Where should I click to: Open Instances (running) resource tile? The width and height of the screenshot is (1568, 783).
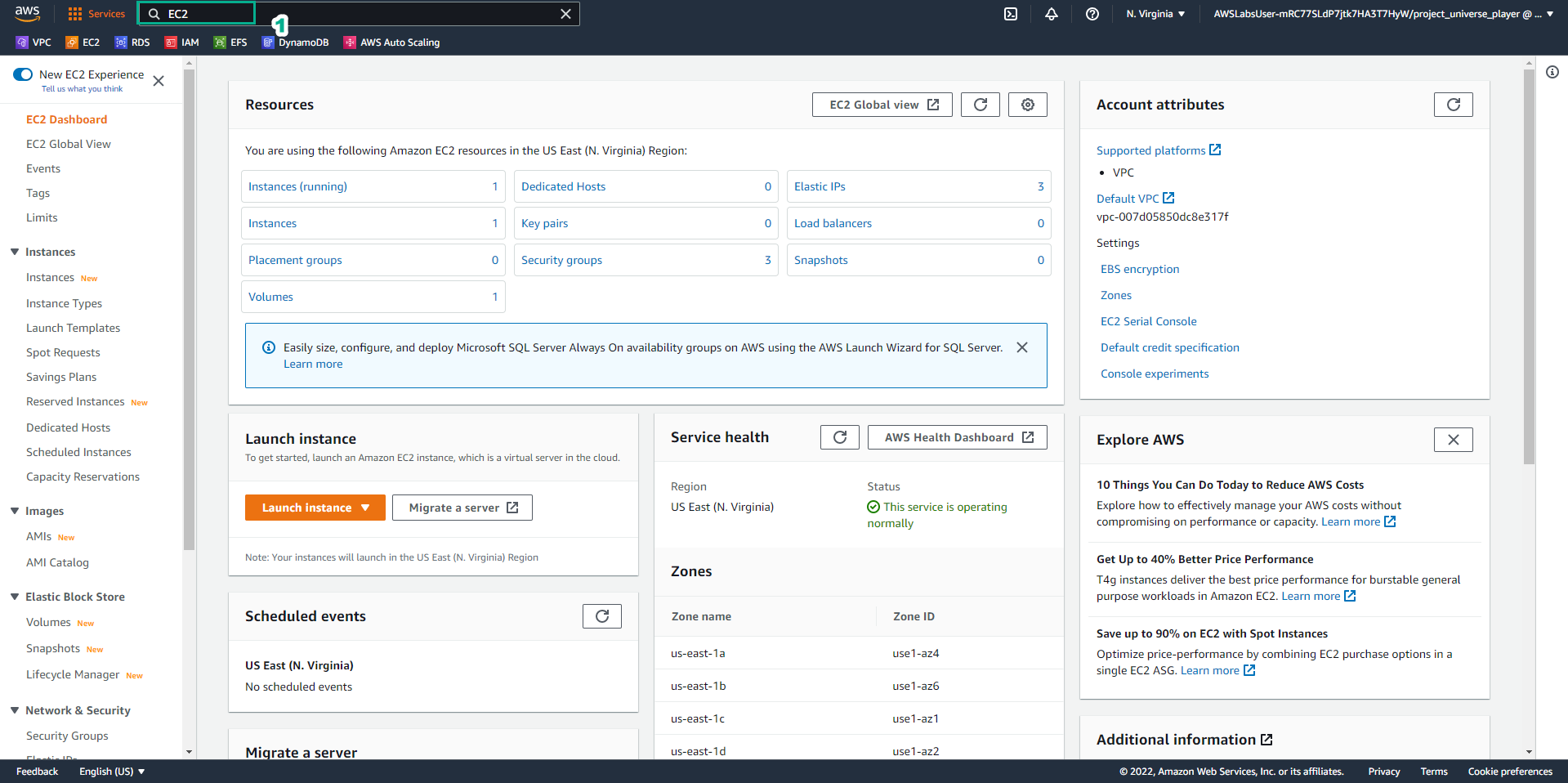[x=373, y=186]
